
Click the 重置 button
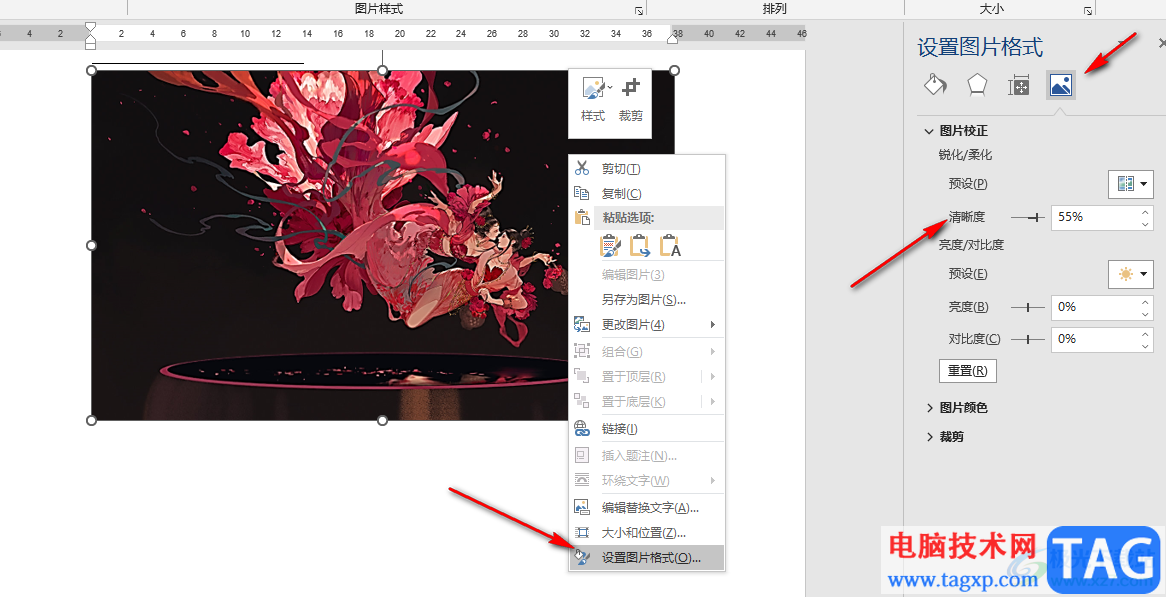click(967, 371)
